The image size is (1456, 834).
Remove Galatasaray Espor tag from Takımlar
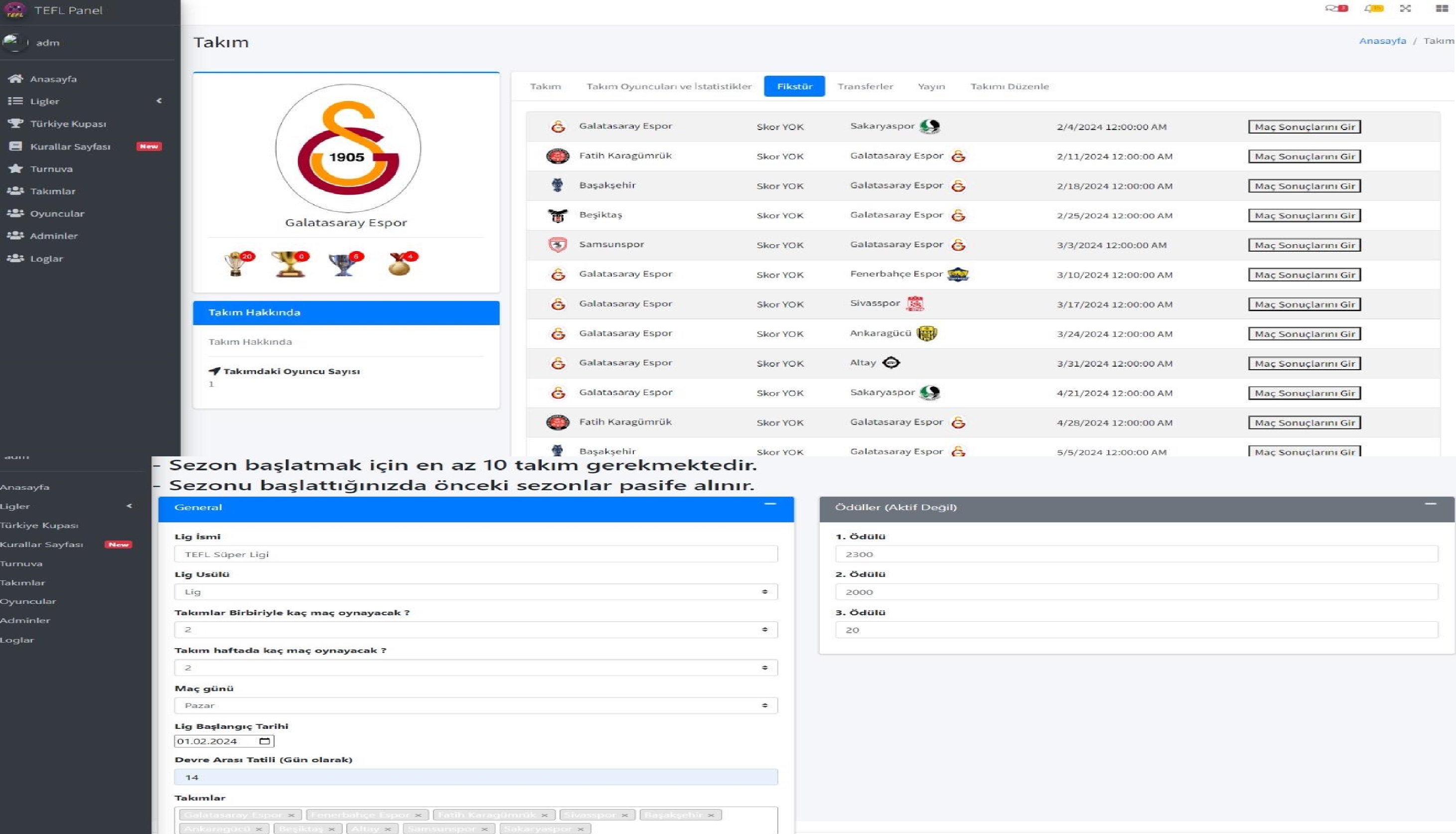291,815
